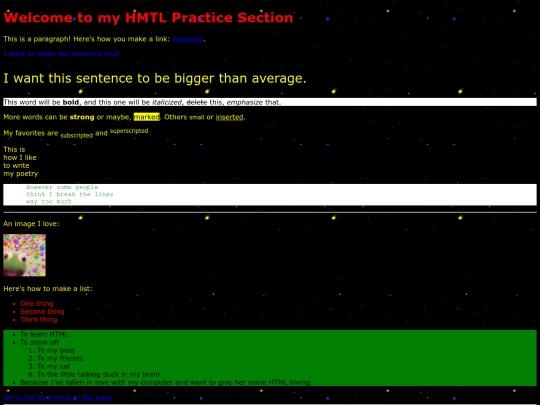Click the numbered item 'To my cat'

pos(53,366)
